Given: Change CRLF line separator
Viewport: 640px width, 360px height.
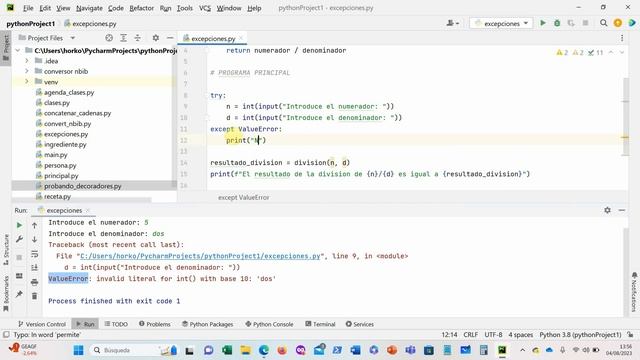Looking at the screenshot, I should coord(471,335).
